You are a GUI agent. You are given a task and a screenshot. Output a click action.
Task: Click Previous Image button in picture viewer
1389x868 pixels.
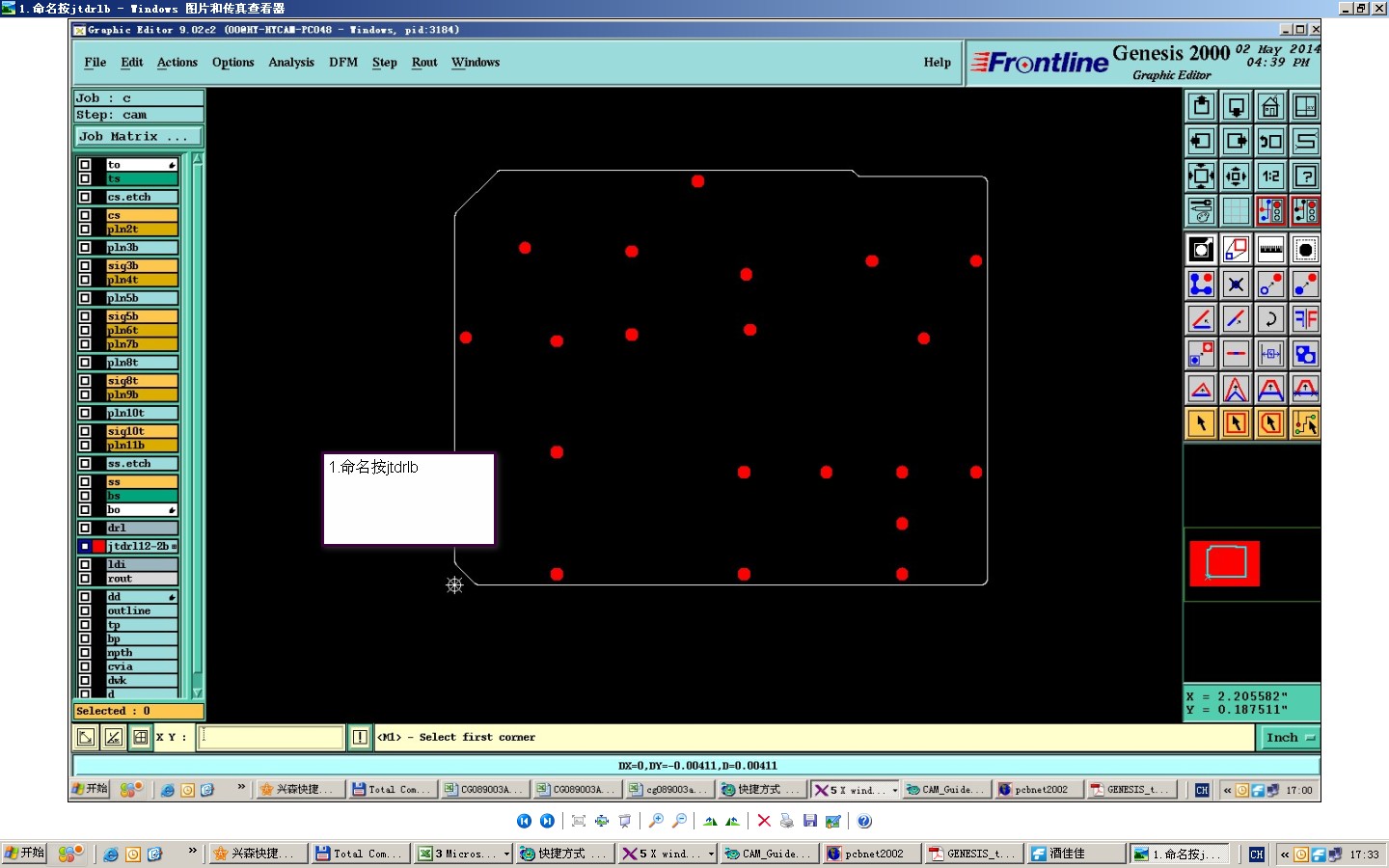pyautogui.click(x=524, y=821)
